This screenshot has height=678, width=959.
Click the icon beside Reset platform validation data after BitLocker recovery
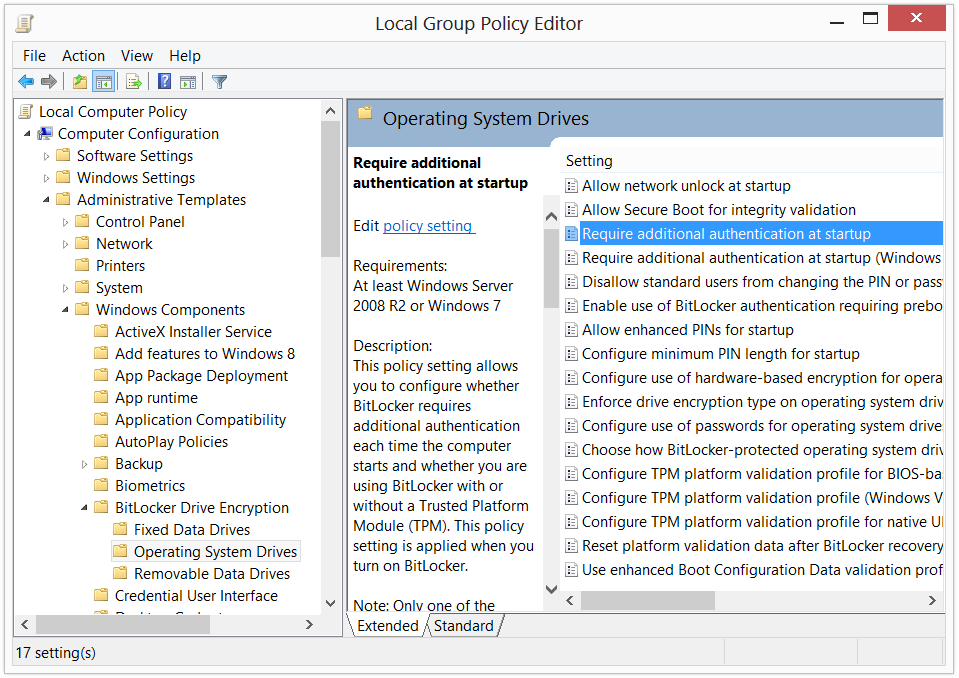571,546
